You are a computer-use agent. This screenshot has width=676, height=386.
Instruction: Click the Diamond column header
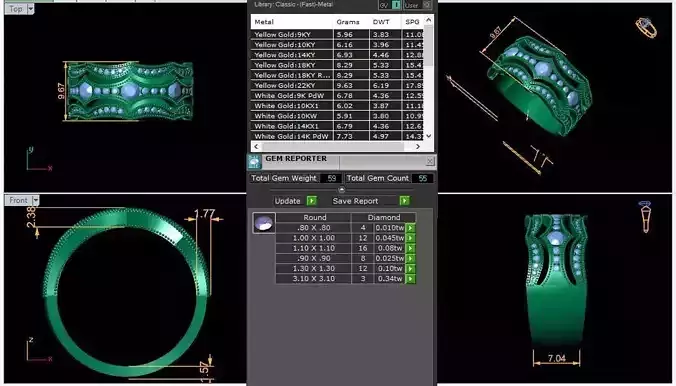click(384, 217)
